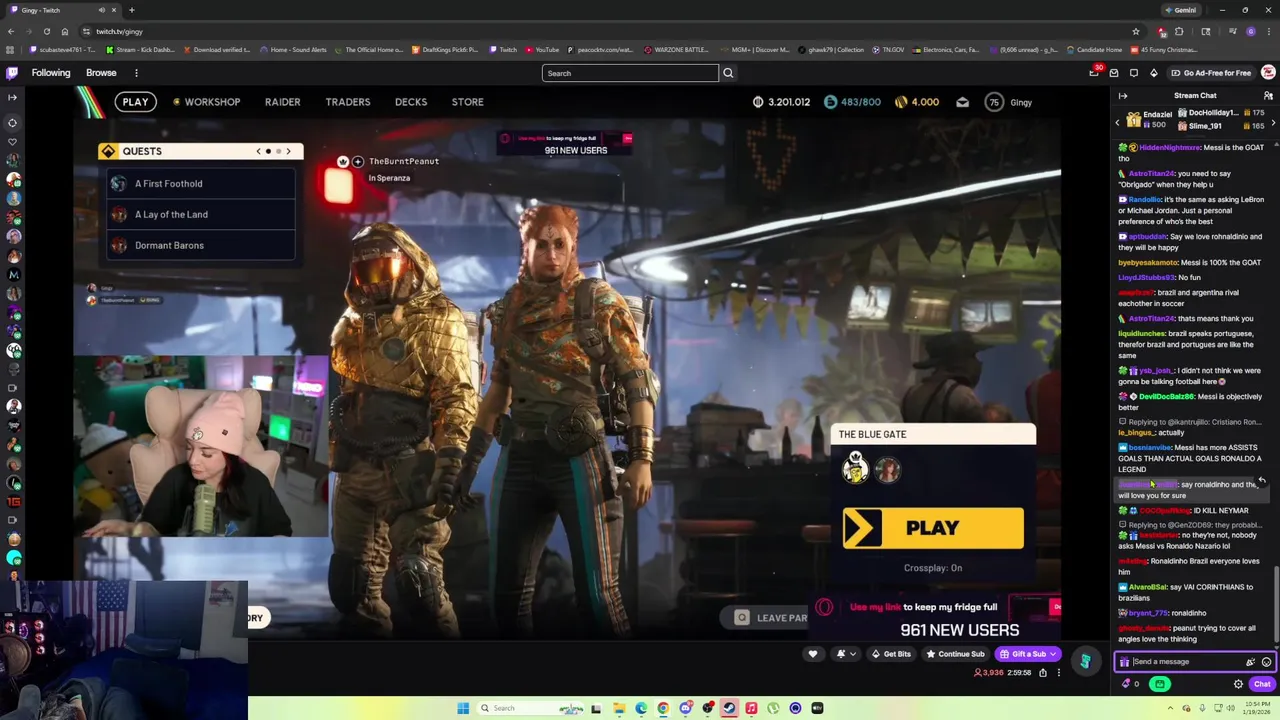This screenshot has width=1280, height=720.
Task: Reload the browser page
Action: 46,31
